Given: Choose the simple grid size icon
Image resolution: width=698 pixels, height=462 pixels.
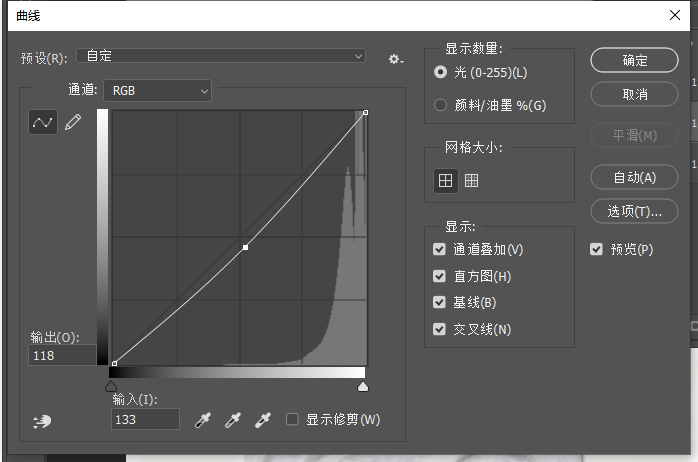Looking at the screenshot, I should pyautogui.click(x=445, y=181).
